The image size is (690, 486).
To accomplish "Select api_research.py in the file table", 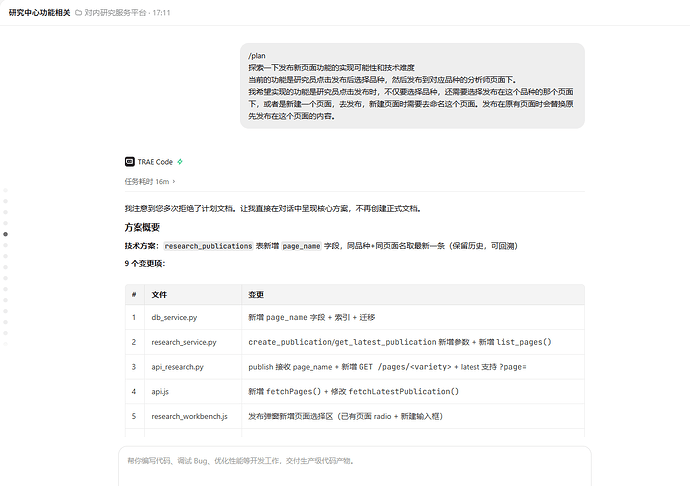I will click(x=177, y=367).
